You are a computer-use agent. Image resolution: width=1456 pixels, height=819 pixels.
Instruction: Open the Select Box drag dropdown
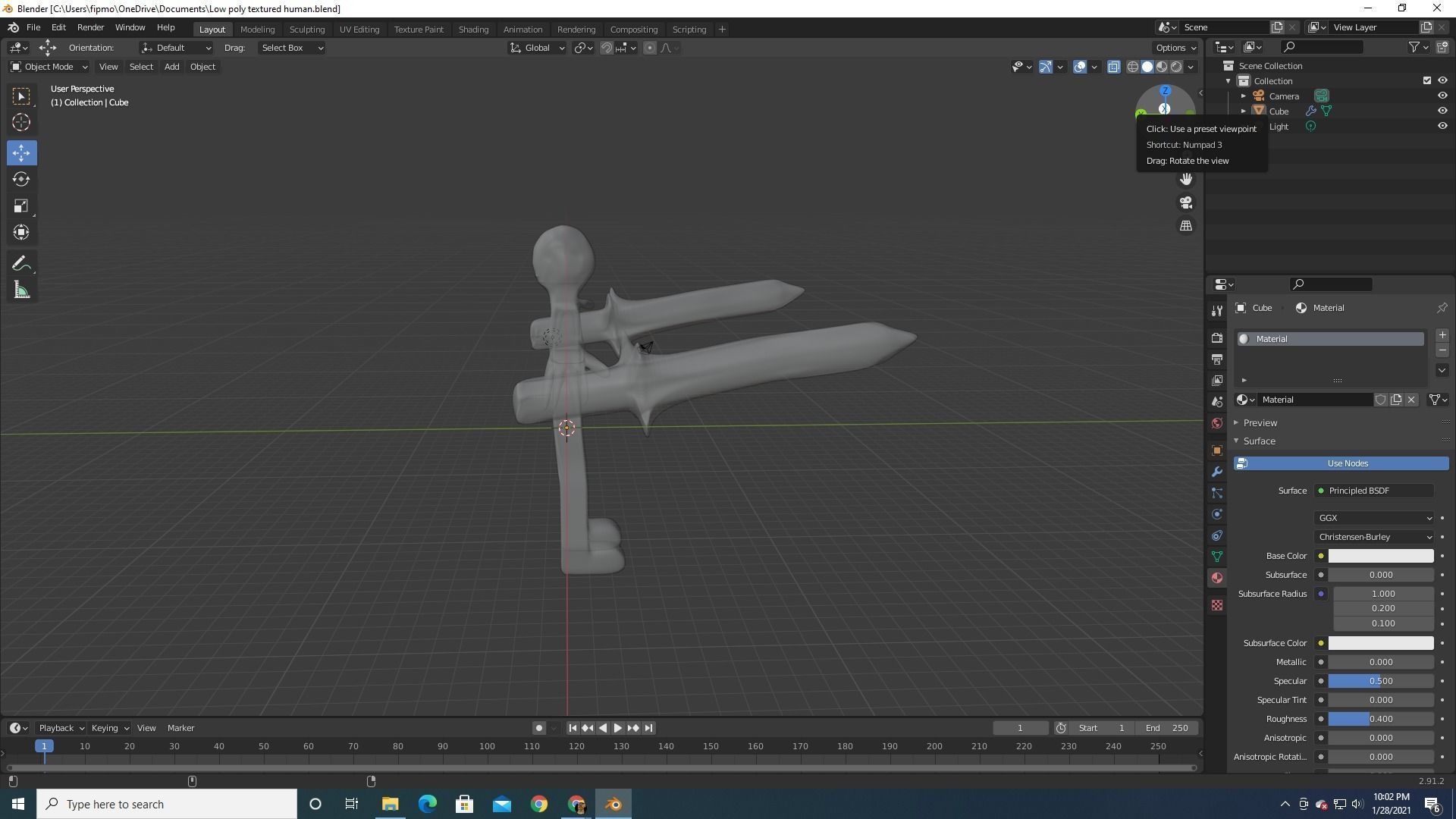click(x=291, y=47)
